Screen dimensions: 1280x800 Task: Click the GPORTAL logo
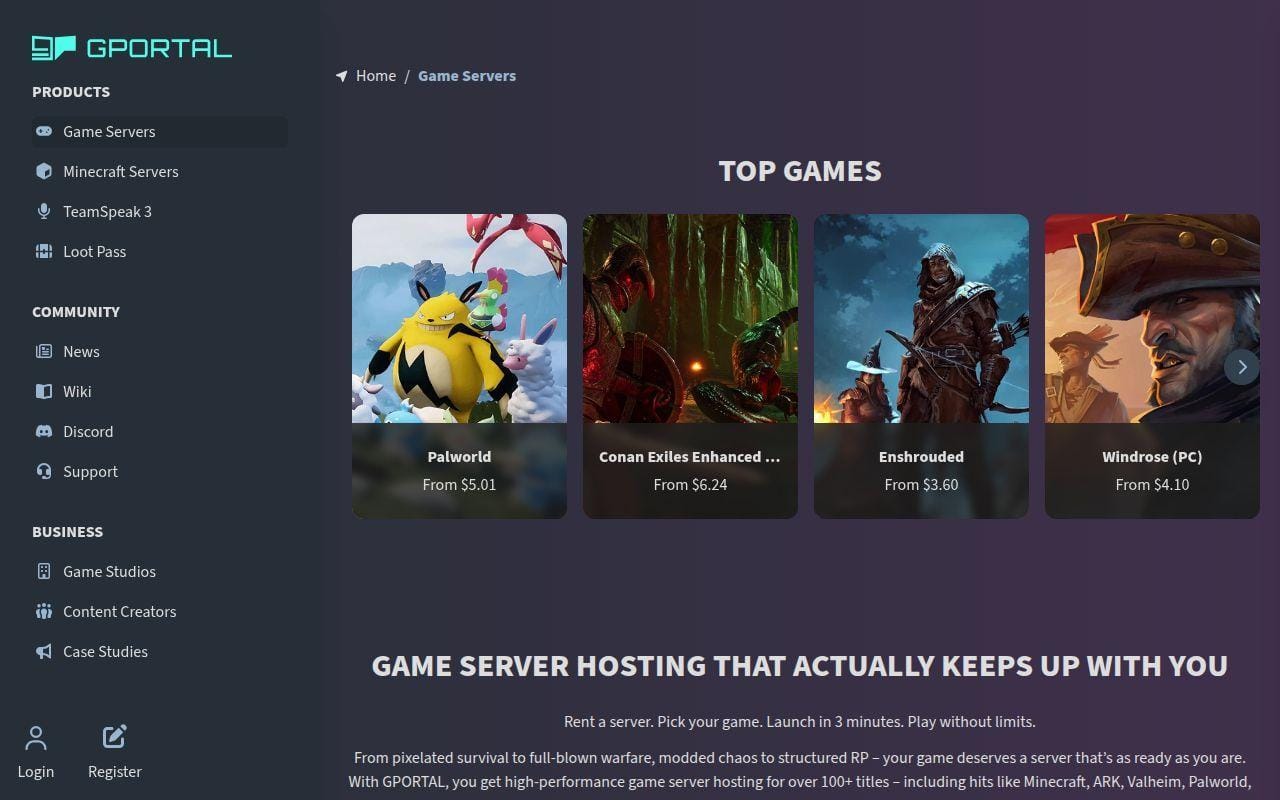click(x=132, y=47)
